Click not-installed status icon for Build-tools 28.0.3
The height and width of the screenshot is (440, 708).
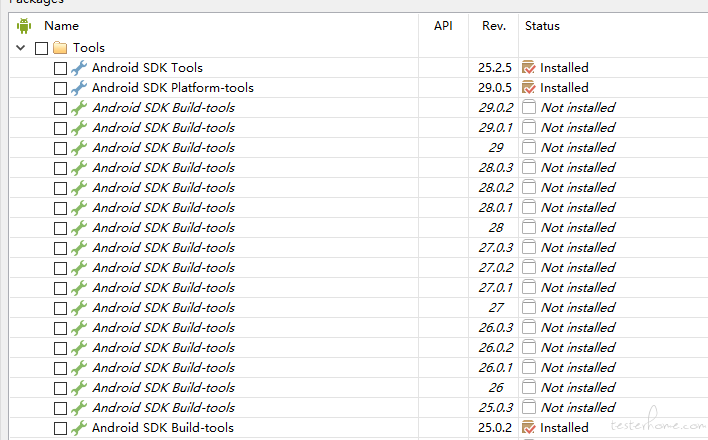coord(528,168)
